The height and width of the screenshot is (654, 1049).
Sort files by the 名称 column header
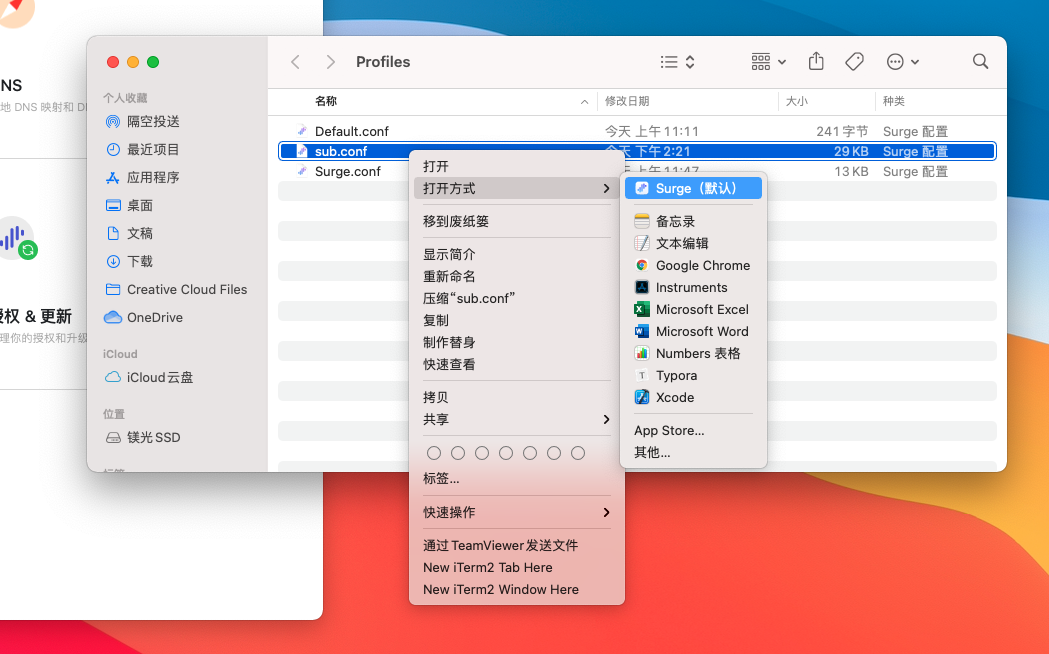(326, 102)
